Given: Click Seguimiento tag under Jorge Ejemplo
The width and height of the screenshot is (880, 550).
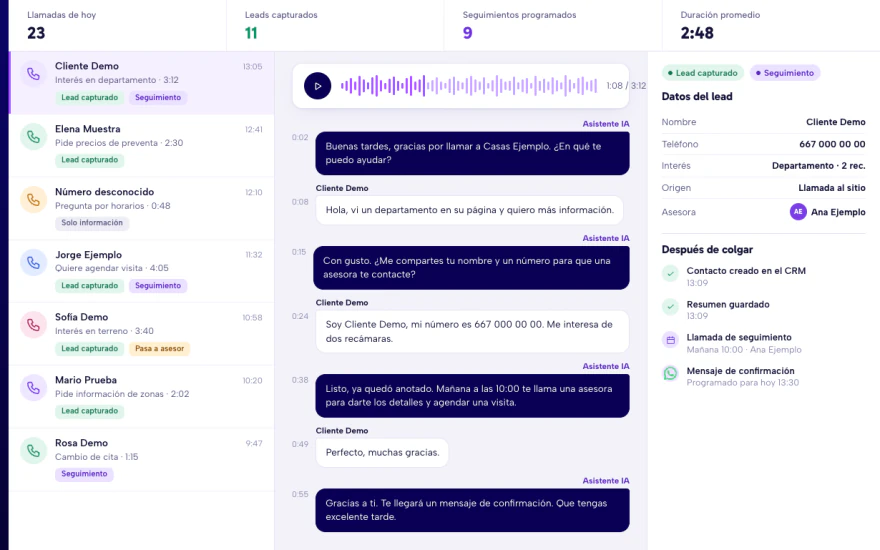Looking at the screenshot, I should (158, 286).
